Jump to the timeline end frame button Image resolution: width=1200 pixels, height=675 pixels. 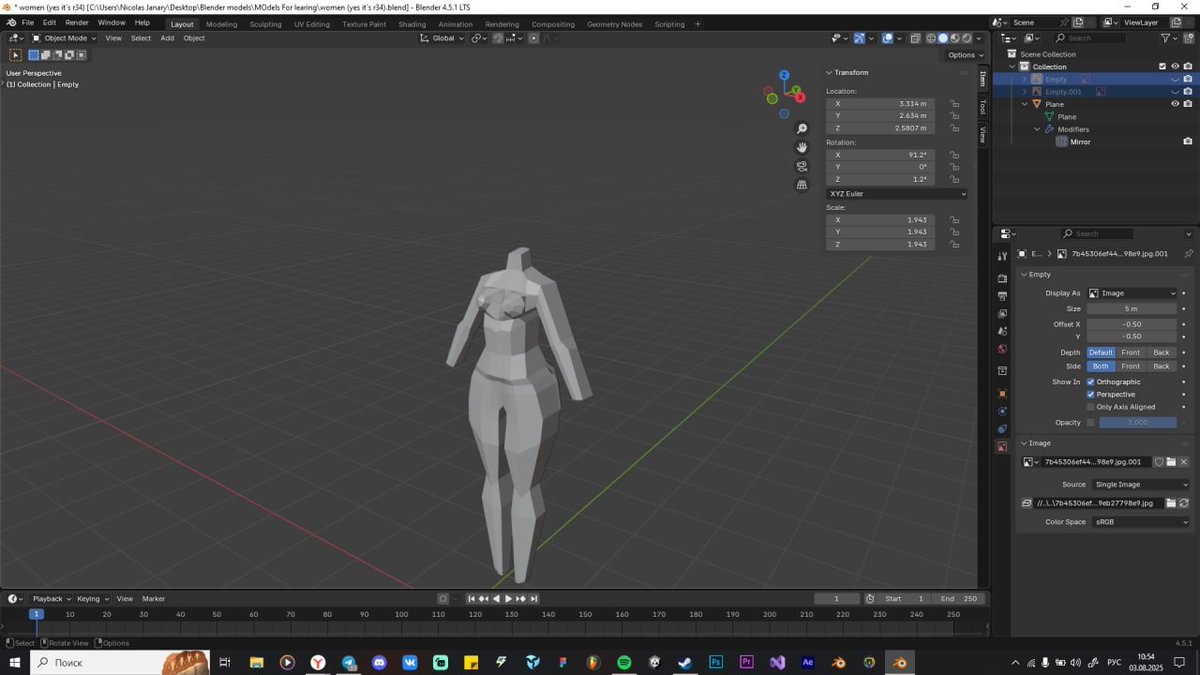click(x=534, y=598)
